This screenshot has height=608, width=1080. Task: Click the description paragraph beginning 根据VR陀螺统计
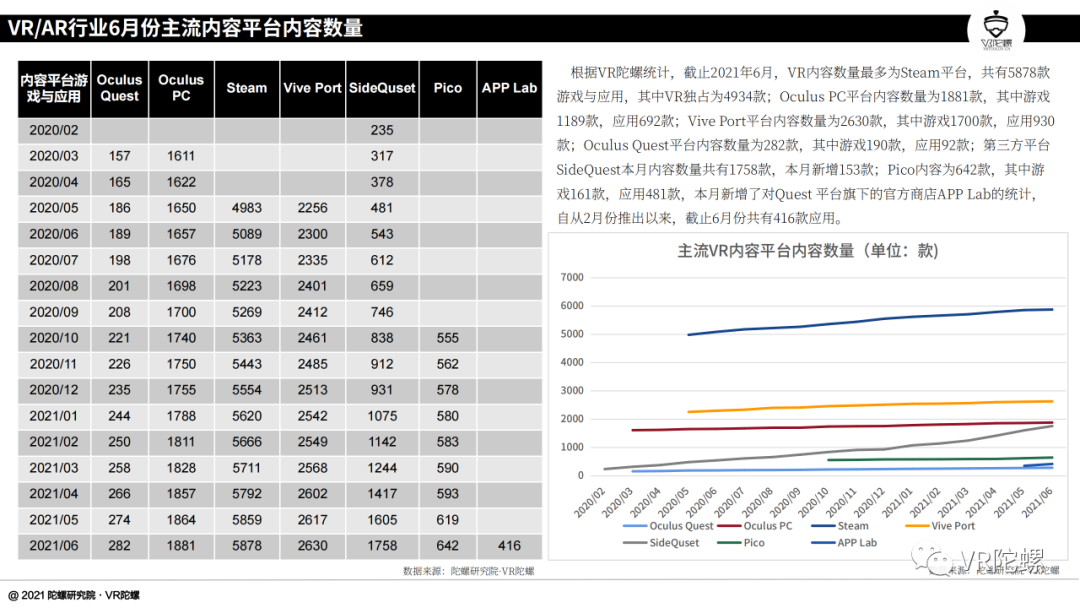[805, 145]
